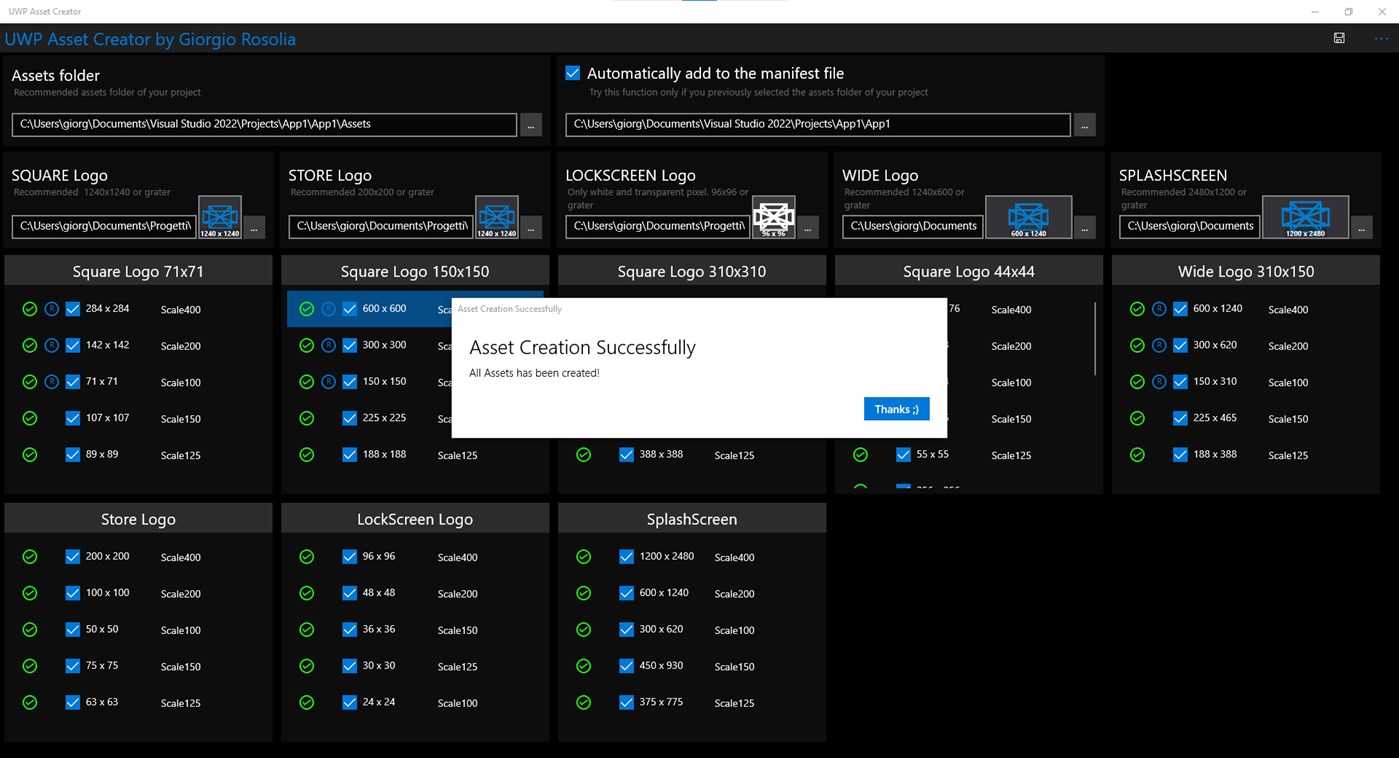Screen dimensions: 1399x758
Task: Browse for the SQUARE Logo image file
Action: [x=254, y=228]
